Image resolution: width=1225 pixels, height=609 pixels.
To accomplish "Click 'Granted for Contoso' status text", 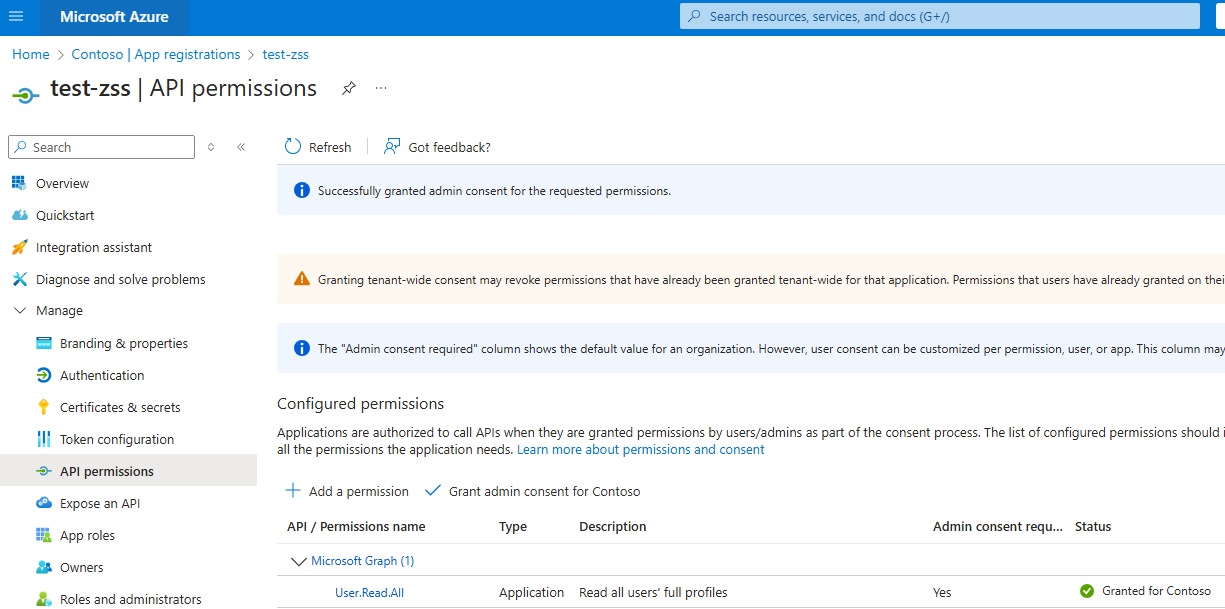I will [x=1156, y=591].
